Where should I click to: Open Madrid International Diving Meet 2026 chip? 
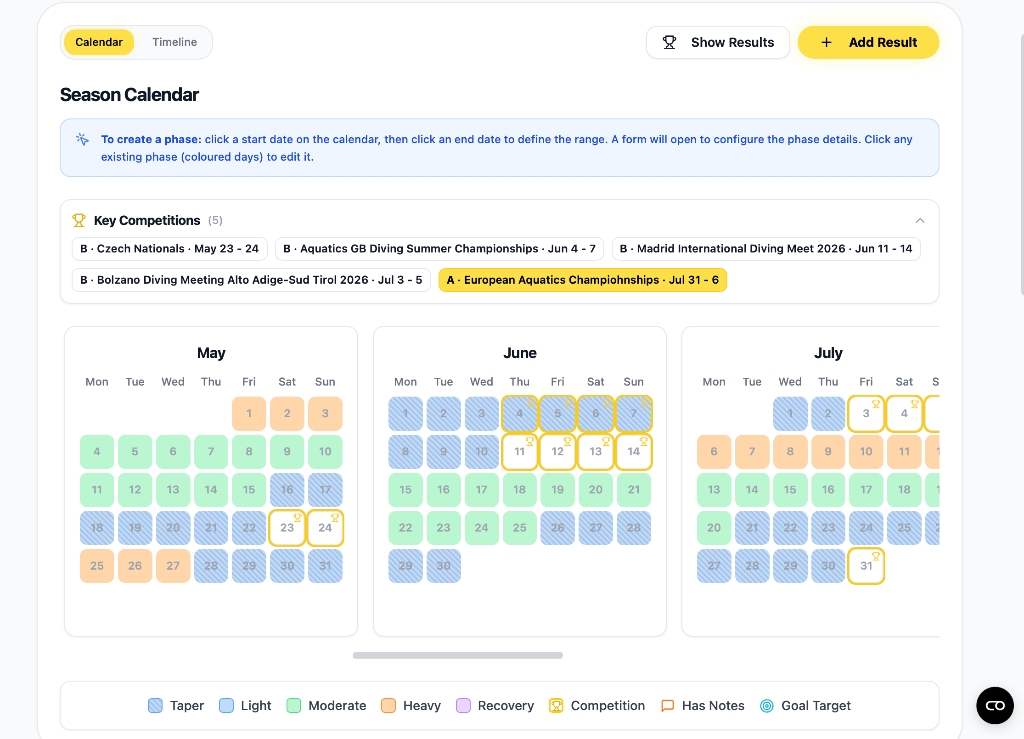pos(766,249)
